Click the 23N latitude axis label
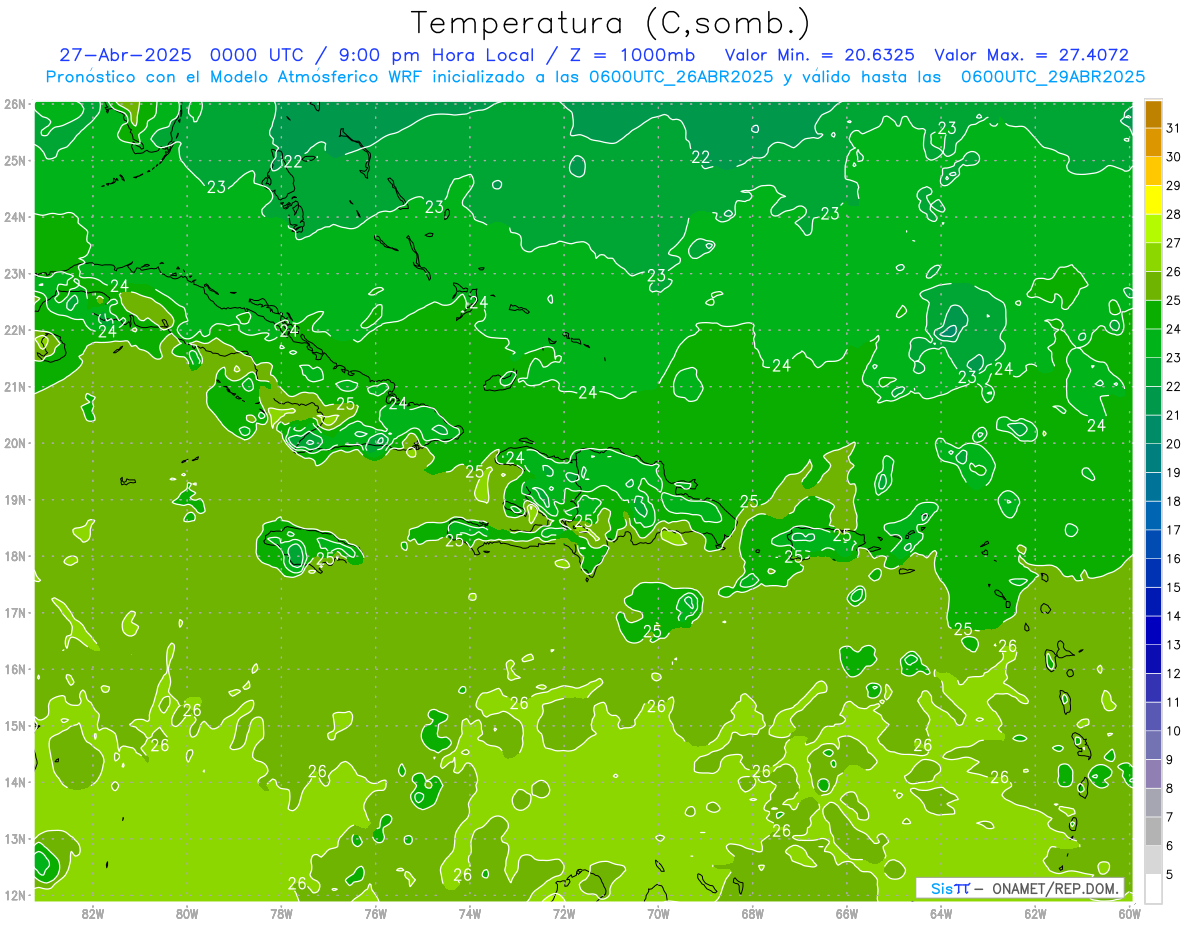Screen dimensions: 1200x927 (x=14, y=273)
